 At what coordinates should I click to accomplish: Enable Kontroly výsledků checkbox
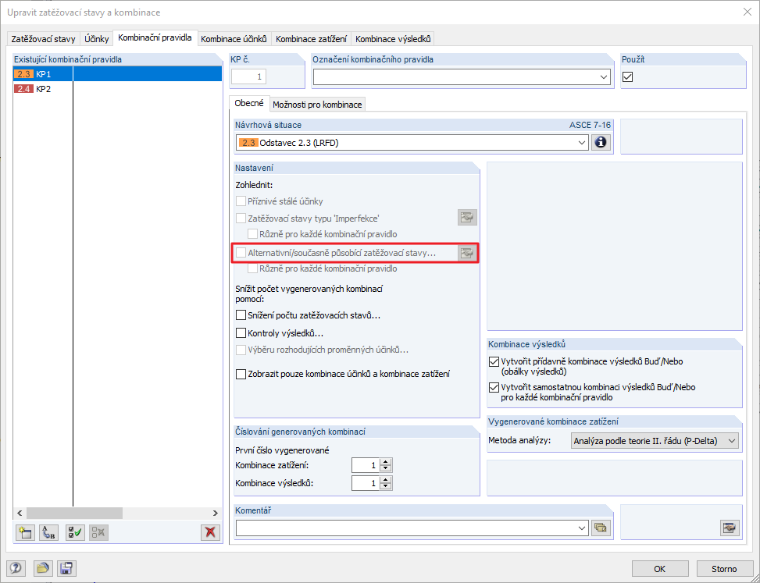click(x=241, y=333)
